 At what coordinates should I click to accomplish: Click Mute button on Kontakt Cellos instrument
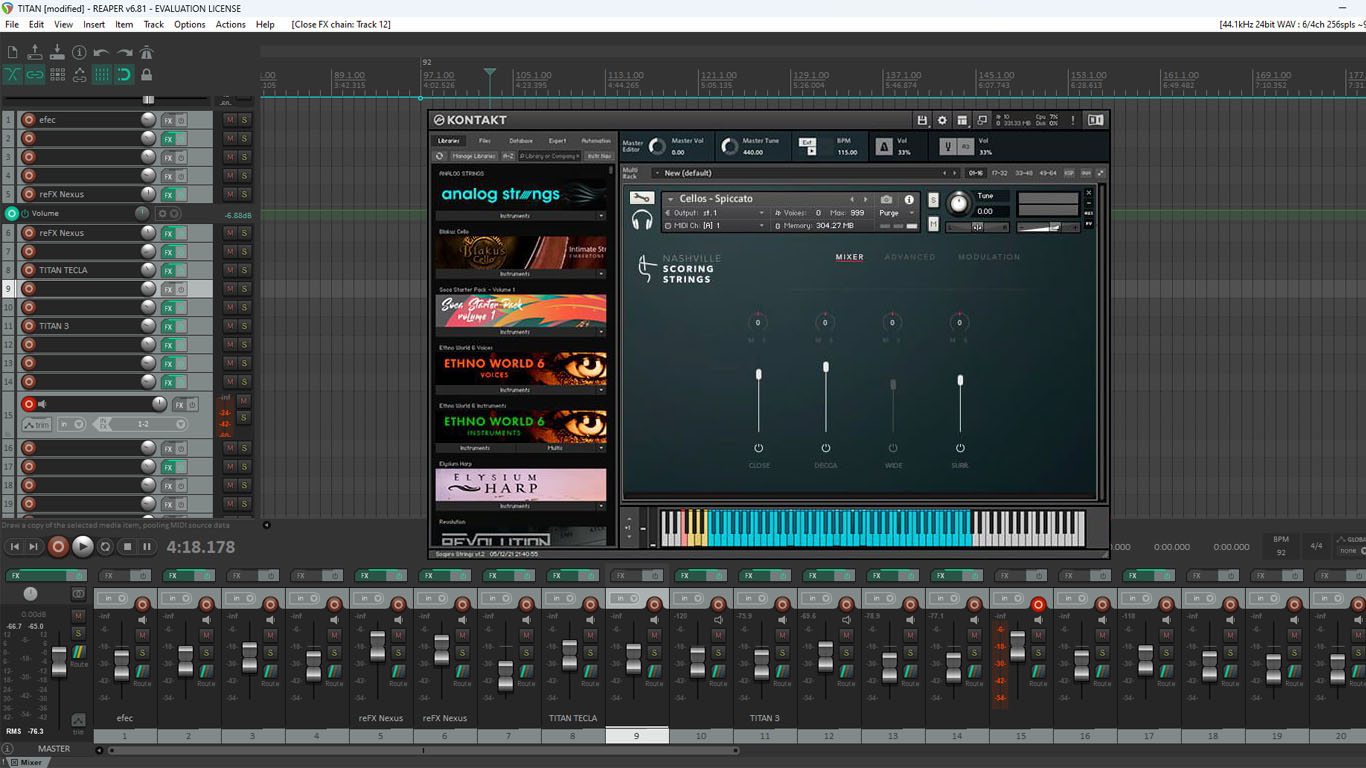[933, 224]
